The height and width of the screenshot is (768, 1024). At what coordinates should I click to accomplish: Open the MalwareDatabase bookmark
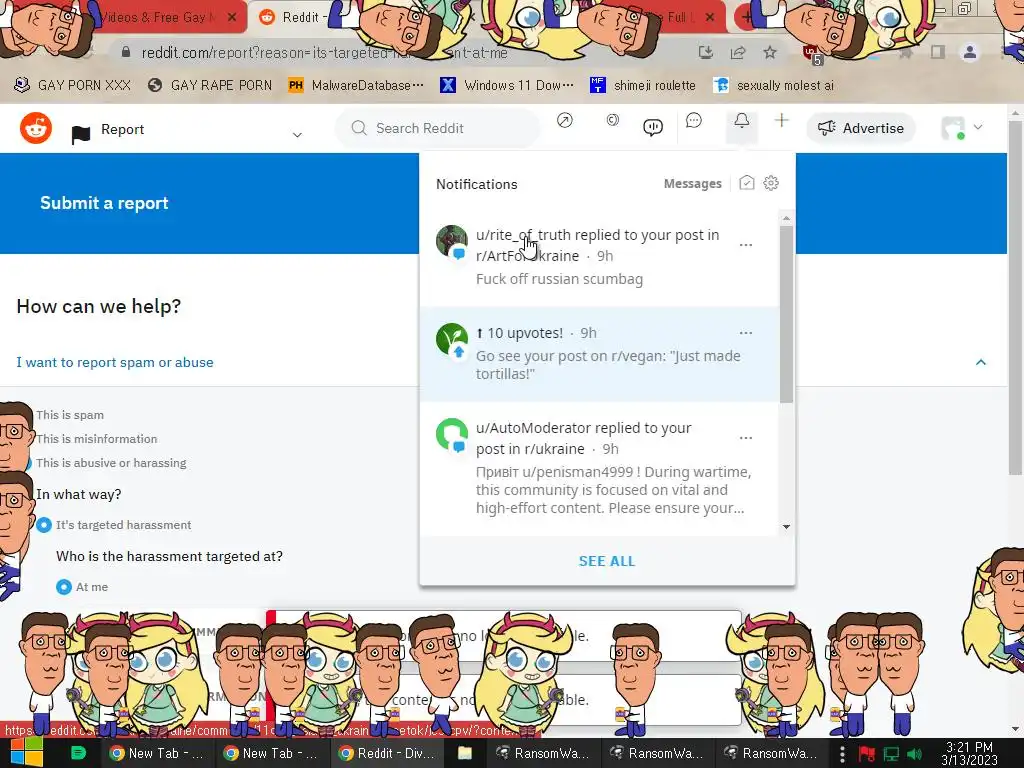coord(357,85)
